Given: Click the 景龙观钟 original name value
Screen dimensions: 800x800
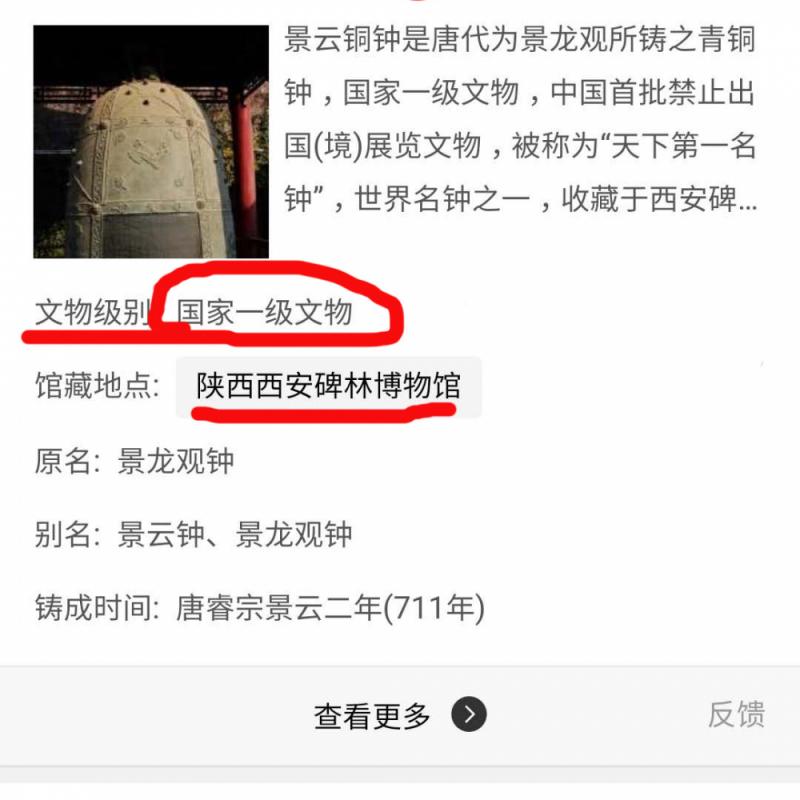Looking at the screenshot, I should [176, 461].
